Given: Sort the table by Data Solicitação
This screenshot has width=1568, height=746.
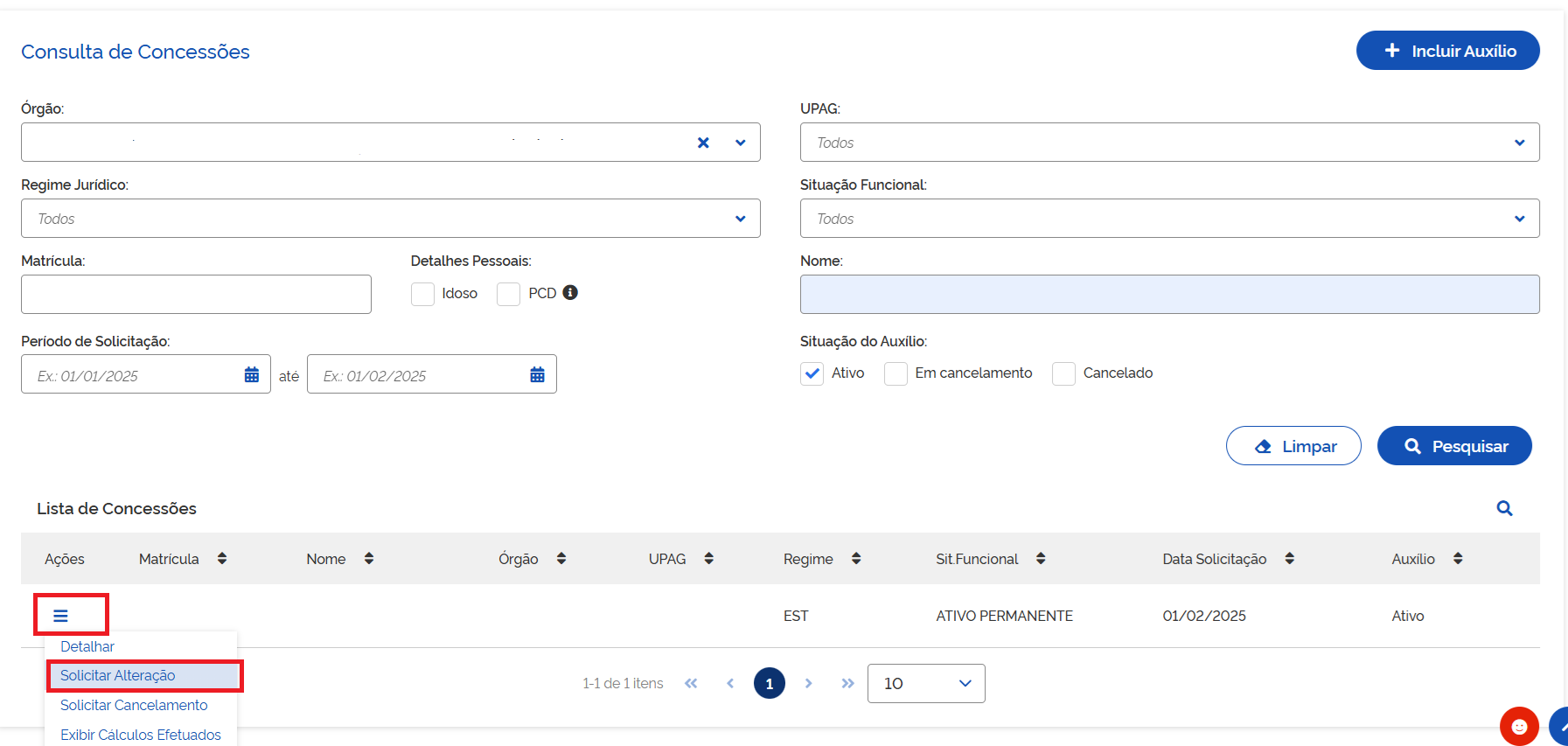Looking at the screenshot, I should (1289, 559).
